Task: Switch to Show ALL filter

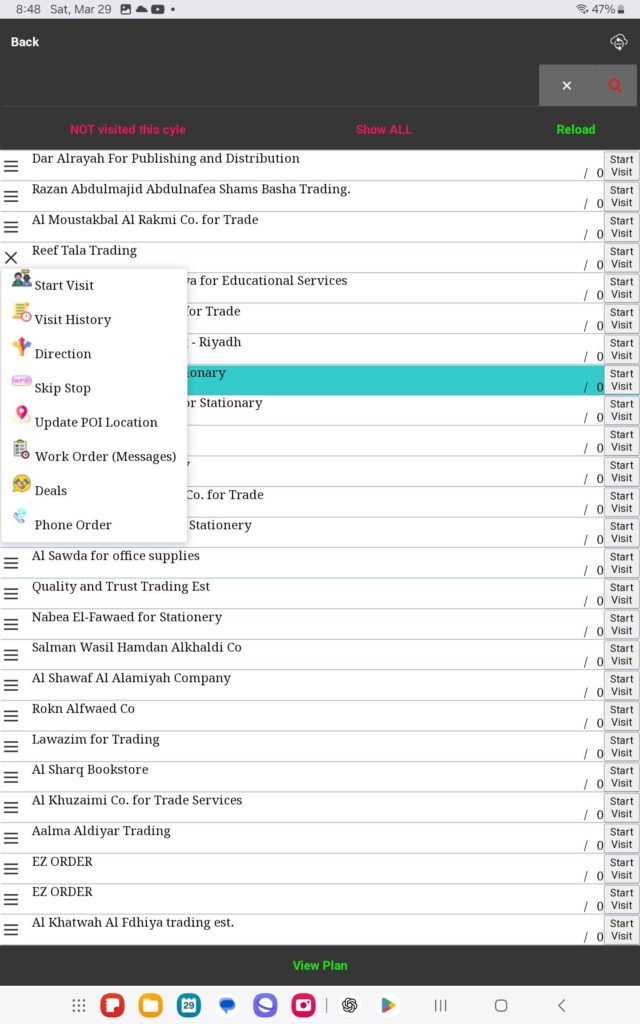Action: pos(383,129)
